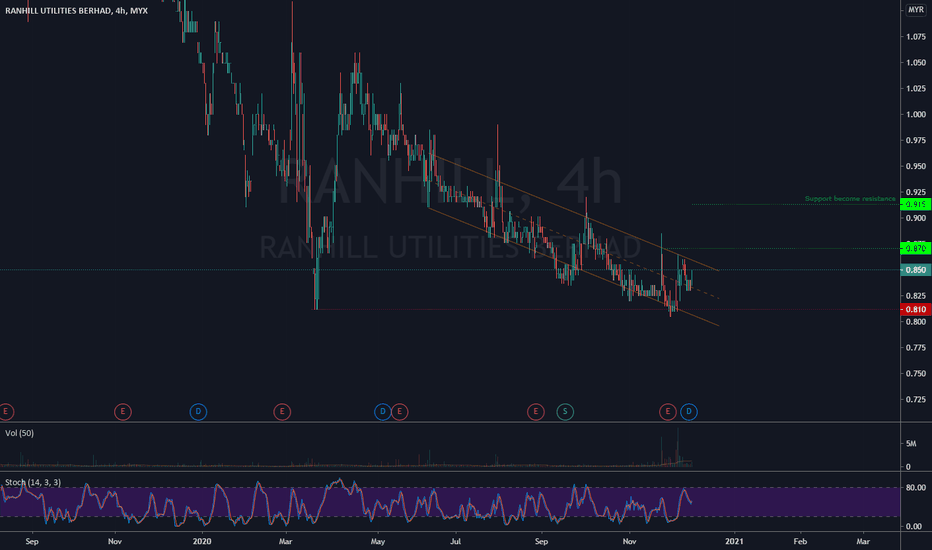Open the dividend marker above the 2020 label
The height and width of the screenshot is (550, 932).
tap(199, 411)
